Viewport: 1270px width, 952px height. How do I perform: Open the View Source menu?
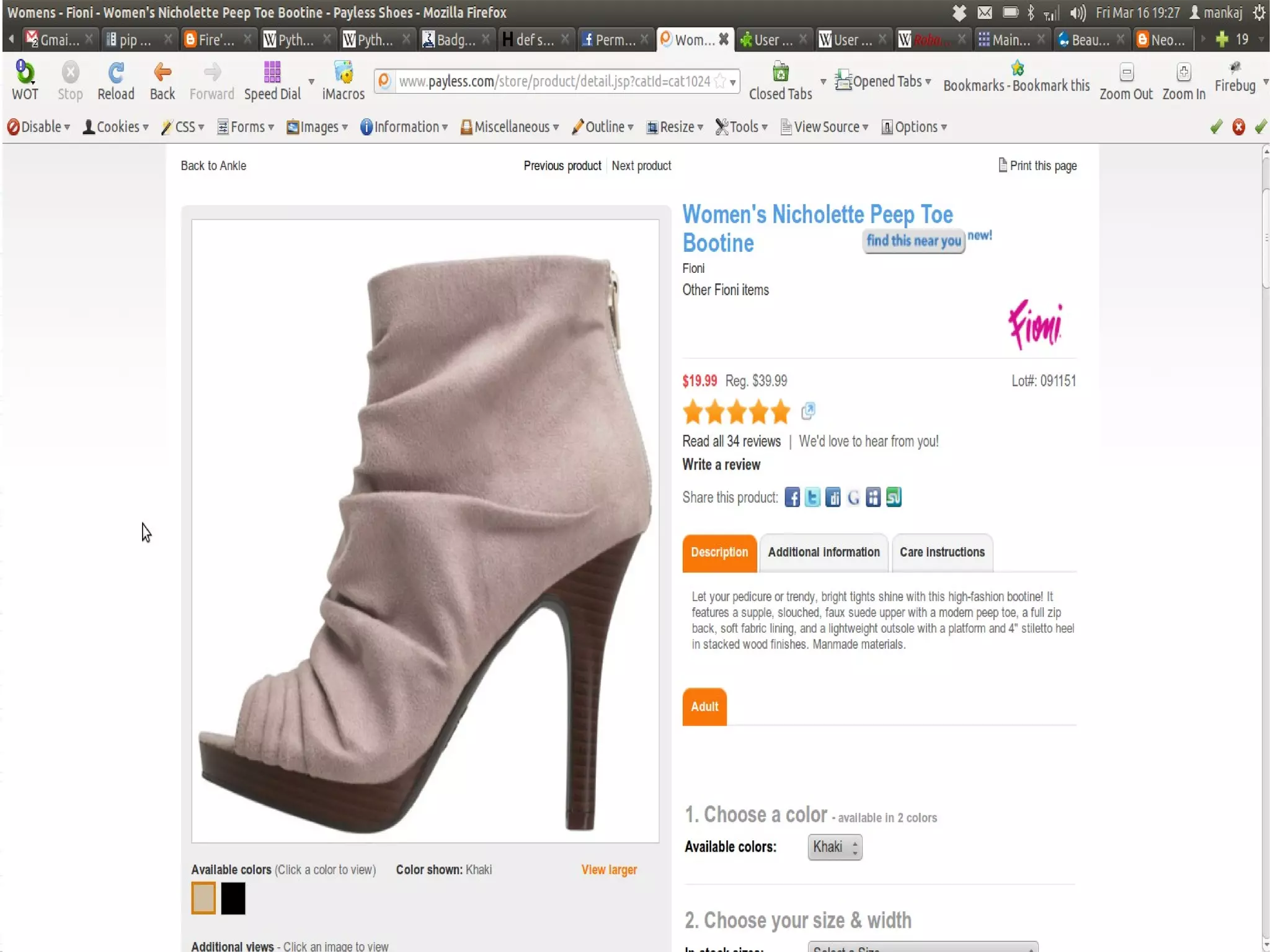(824, 127)
